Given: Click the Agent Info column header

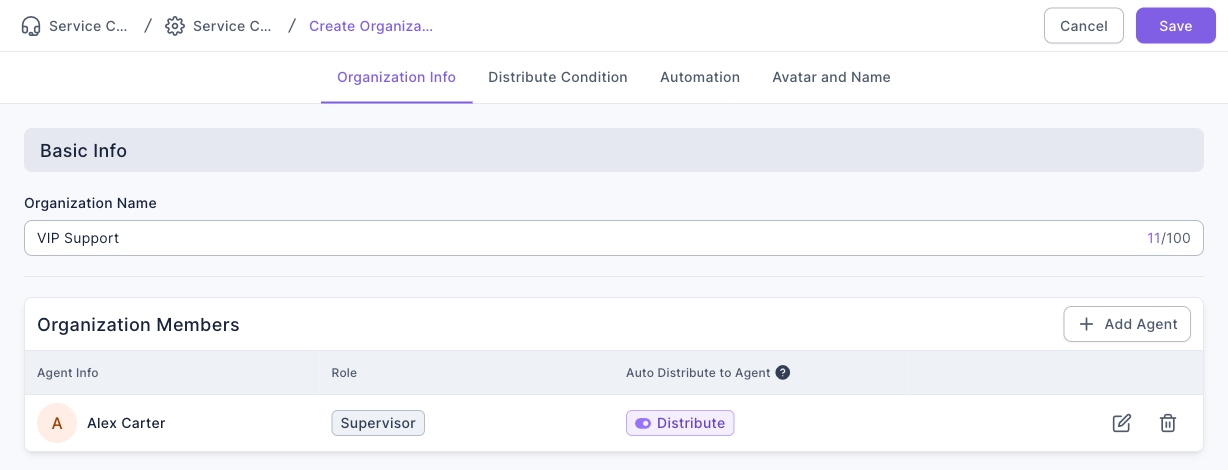Looking at the screenshot, I should point(68,373).
